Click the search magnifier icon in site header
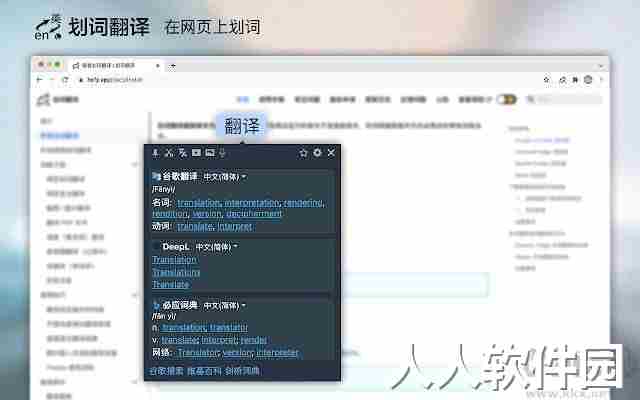Screen dimensions: 640x400 click(530, 99)
